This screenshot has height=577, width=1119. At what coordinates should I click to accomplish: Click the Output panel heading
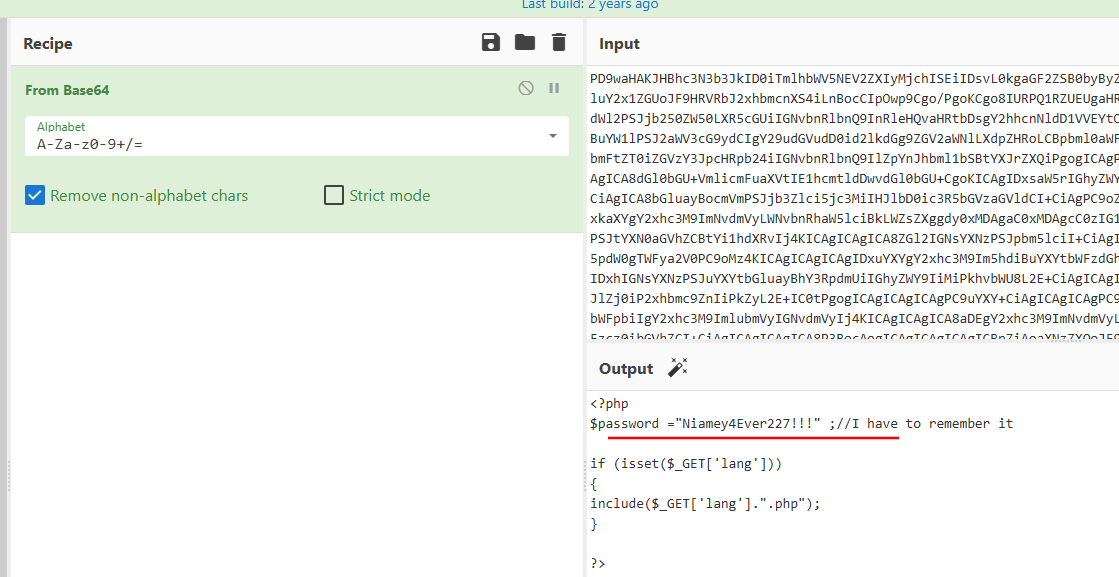(x=626, y=369)
